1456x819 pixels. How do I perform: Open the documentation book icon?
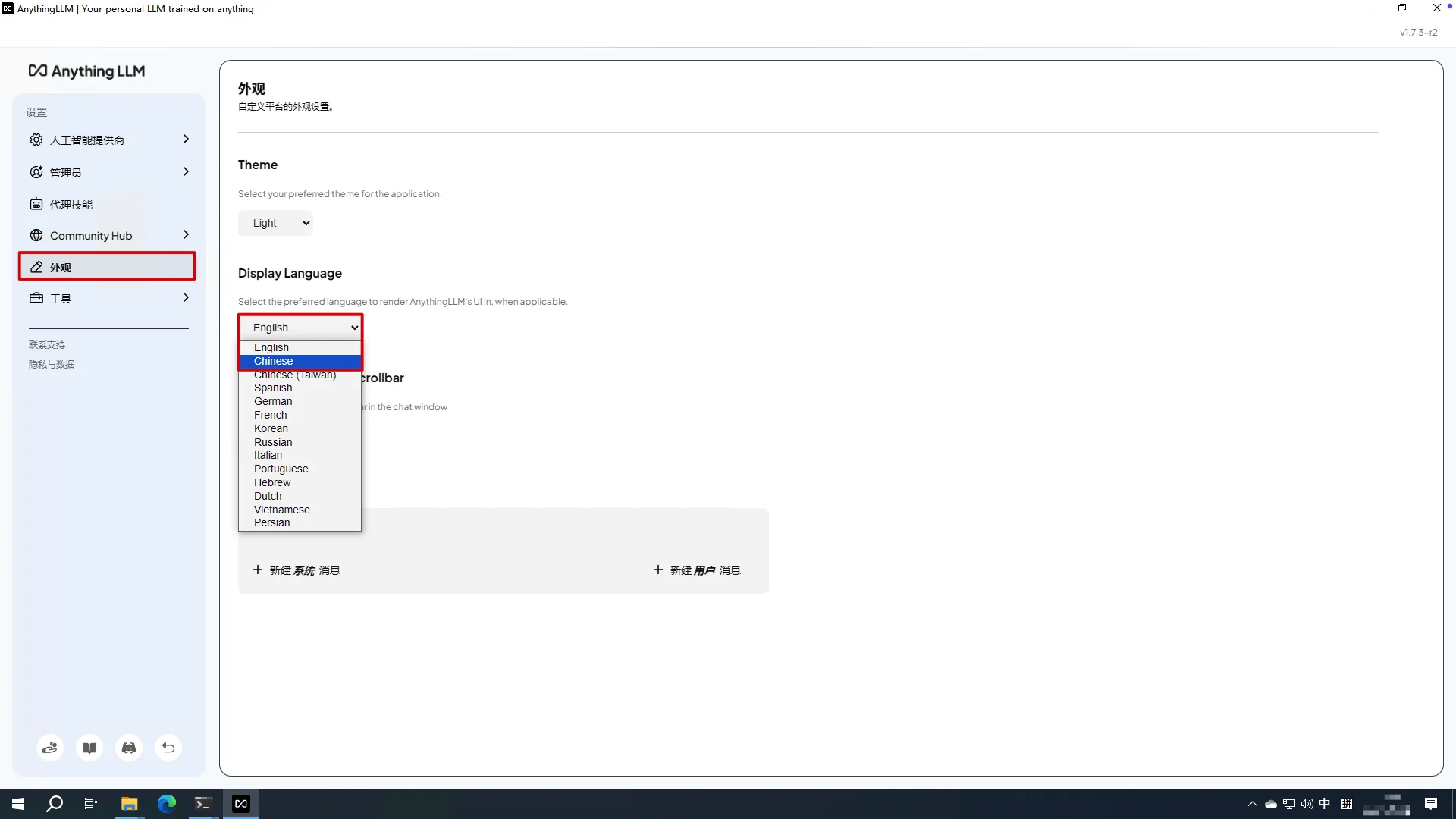point(89,748)
